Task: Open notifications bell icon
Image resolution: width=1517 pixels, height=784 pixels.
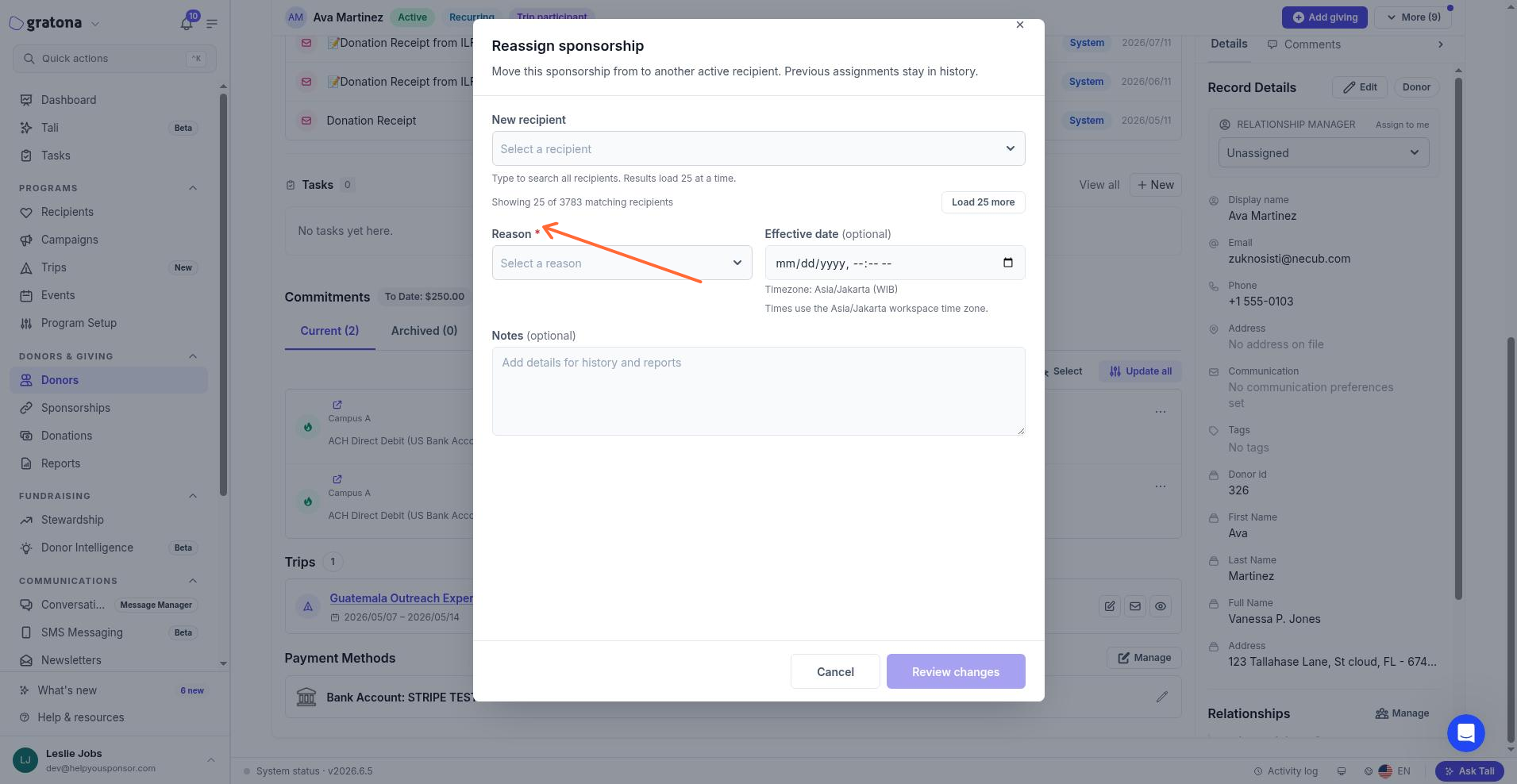Action: click(x=187, y=23)
